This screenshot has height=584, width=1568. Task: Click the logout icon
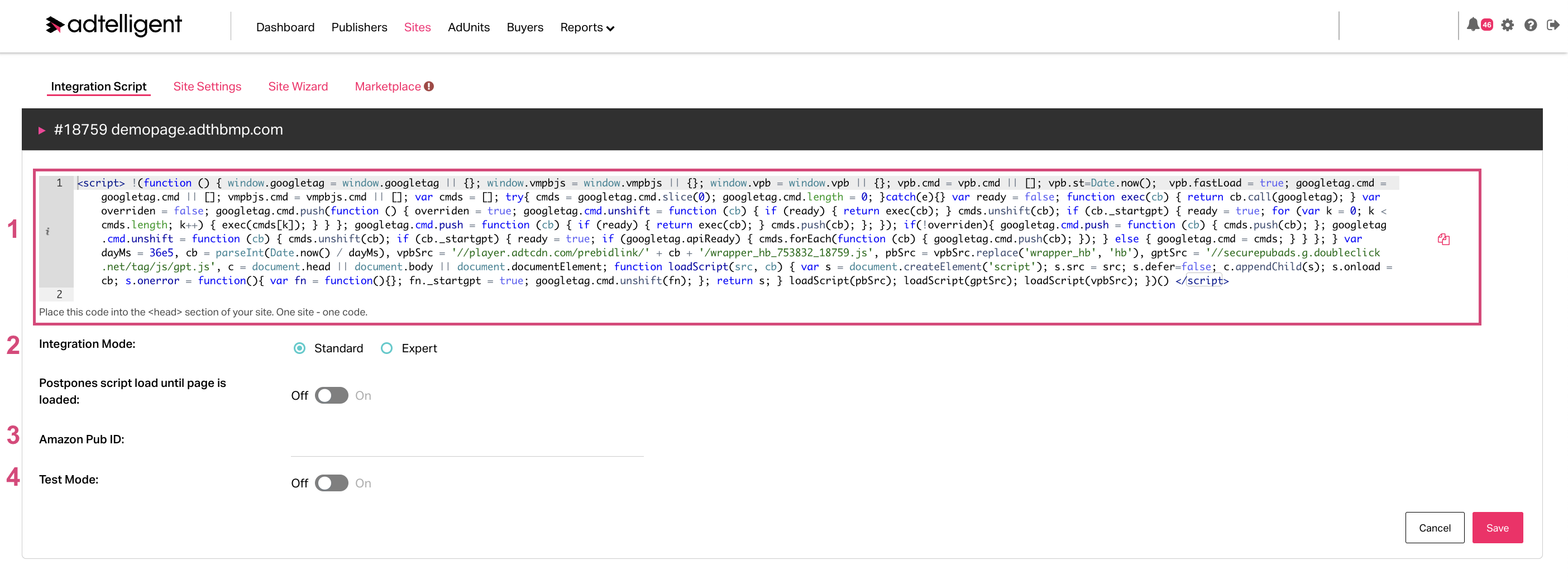click(x=1553, y=25)
